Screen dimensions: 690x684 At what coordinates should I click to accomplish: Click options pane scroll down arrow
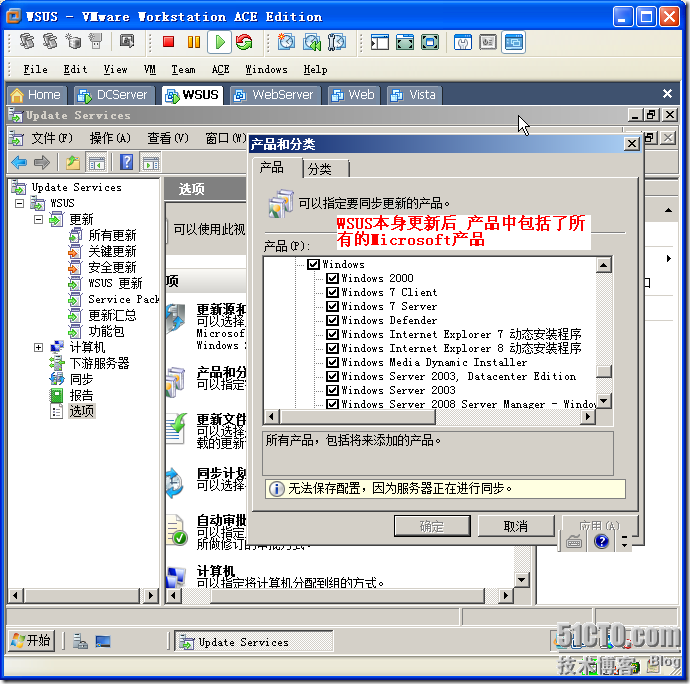click(x=521, y=580)
